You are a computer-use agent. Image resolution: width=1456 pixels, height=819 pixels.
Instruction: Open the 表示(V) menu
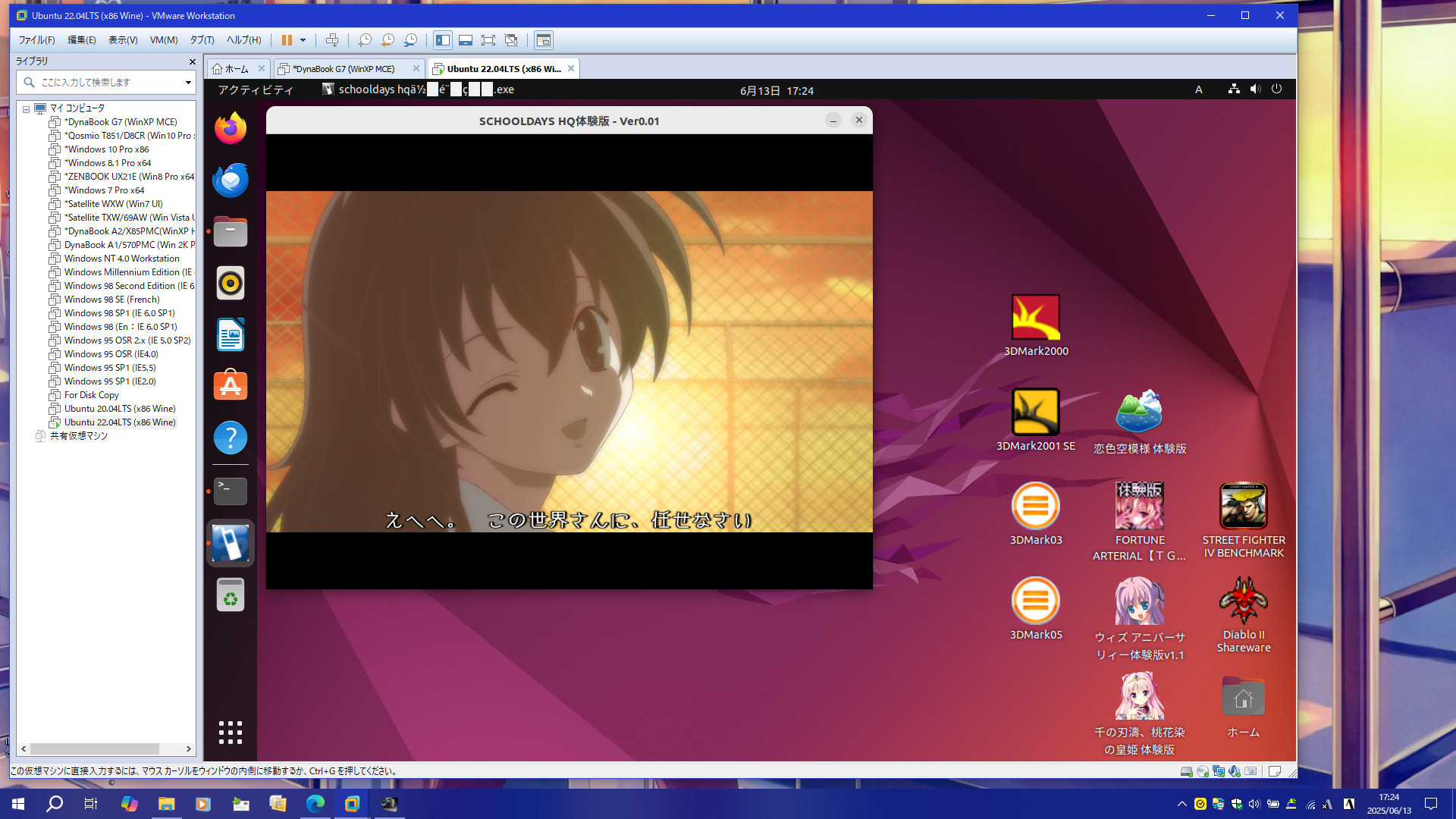(123, 40)
